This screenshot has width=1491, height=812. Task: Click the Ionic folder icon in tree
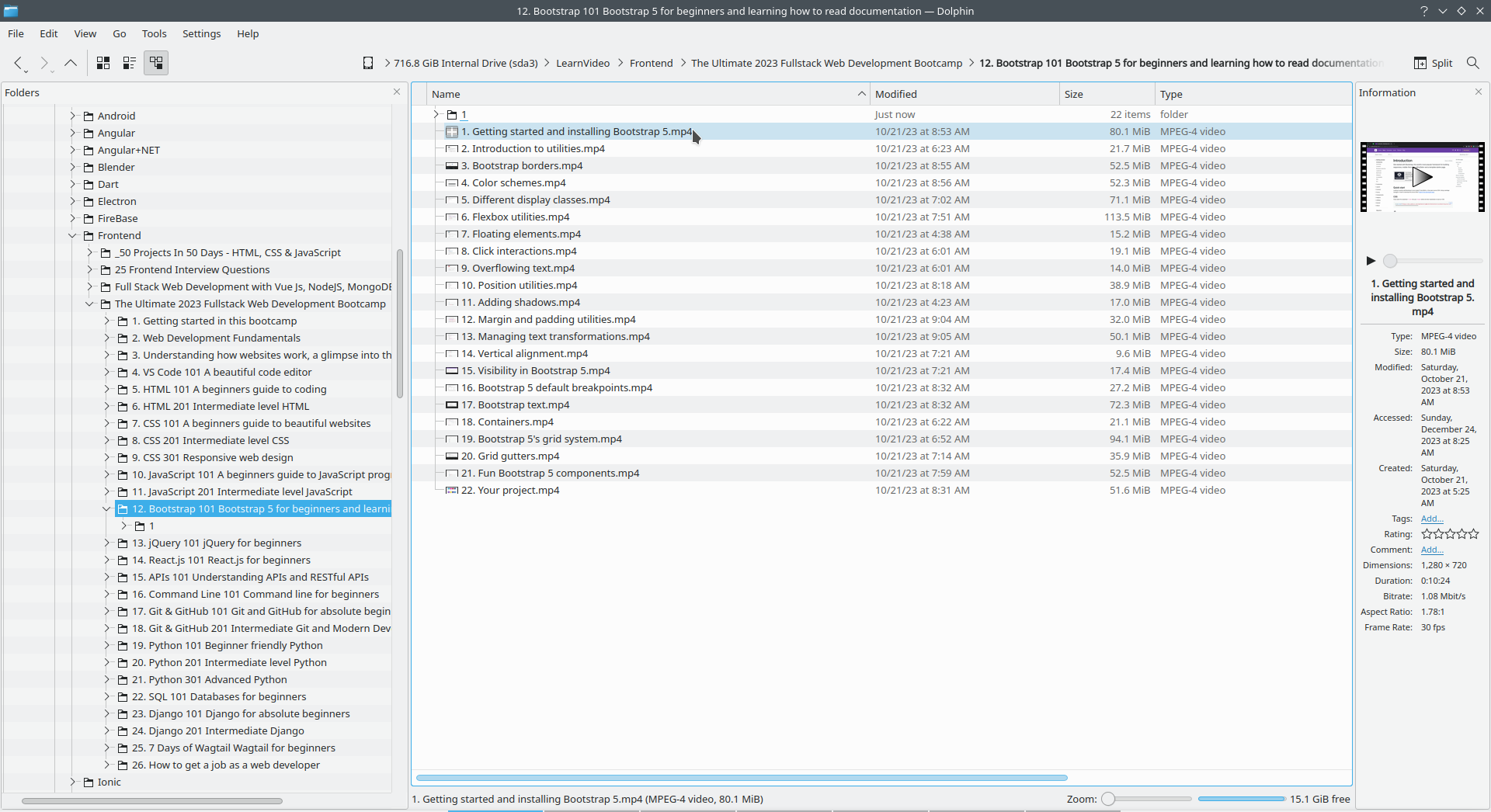coord(89,783)
